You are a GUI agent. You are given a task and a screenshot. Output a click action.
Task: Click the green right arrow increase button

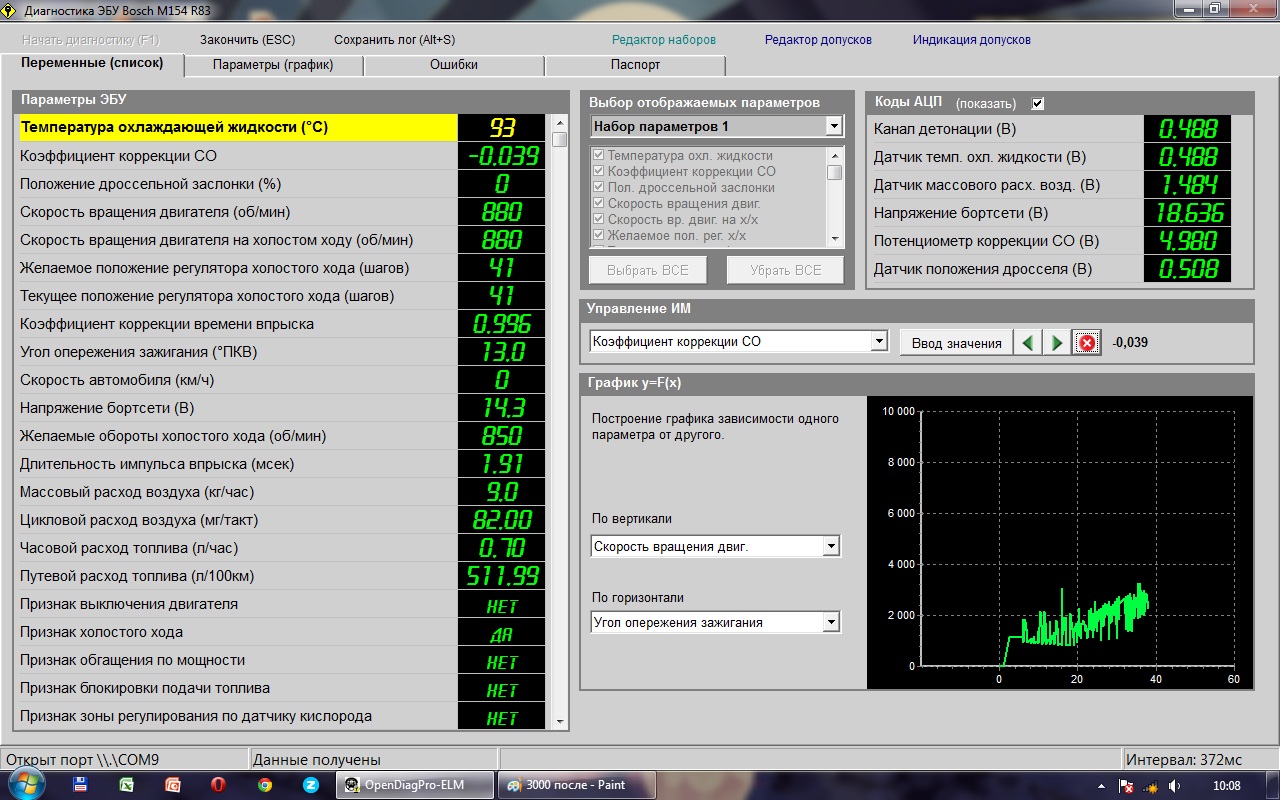point(1056,343)
